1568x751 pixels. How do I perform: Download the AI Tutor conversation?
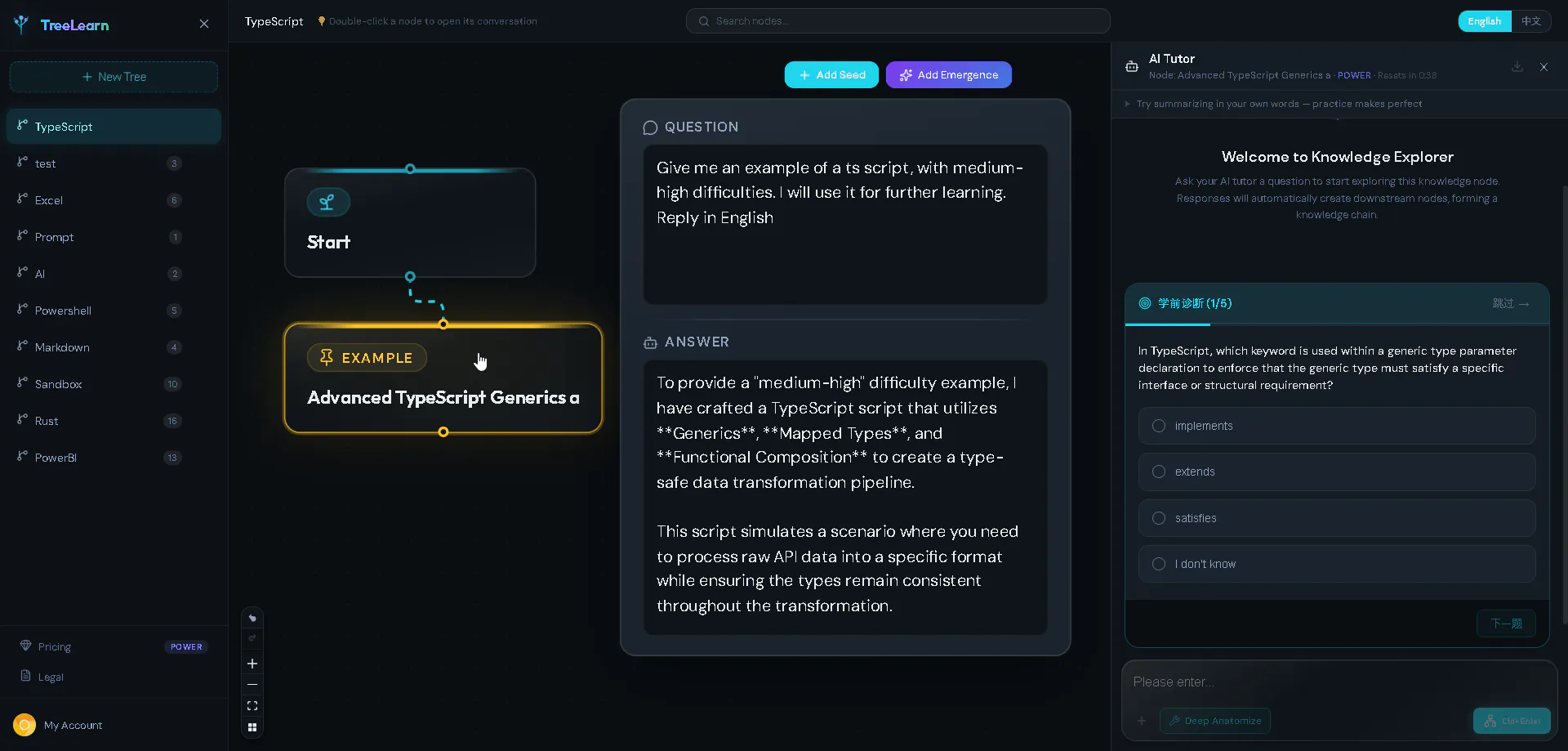[x=1517, y=67]
